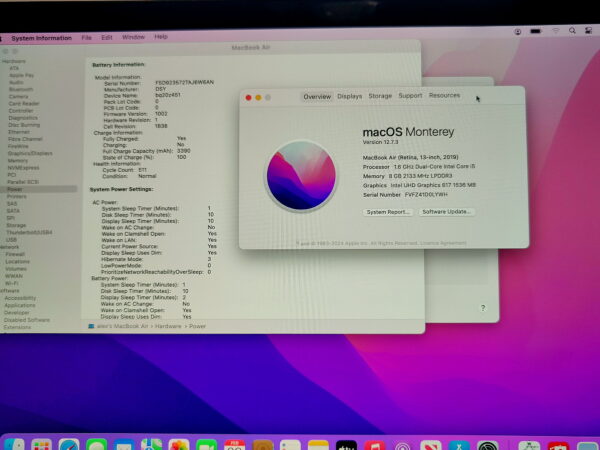Launch Apple TV from the dock
The height and width of the screenshot is (450, 600).
pyautogui.click(x=346, y=445)
